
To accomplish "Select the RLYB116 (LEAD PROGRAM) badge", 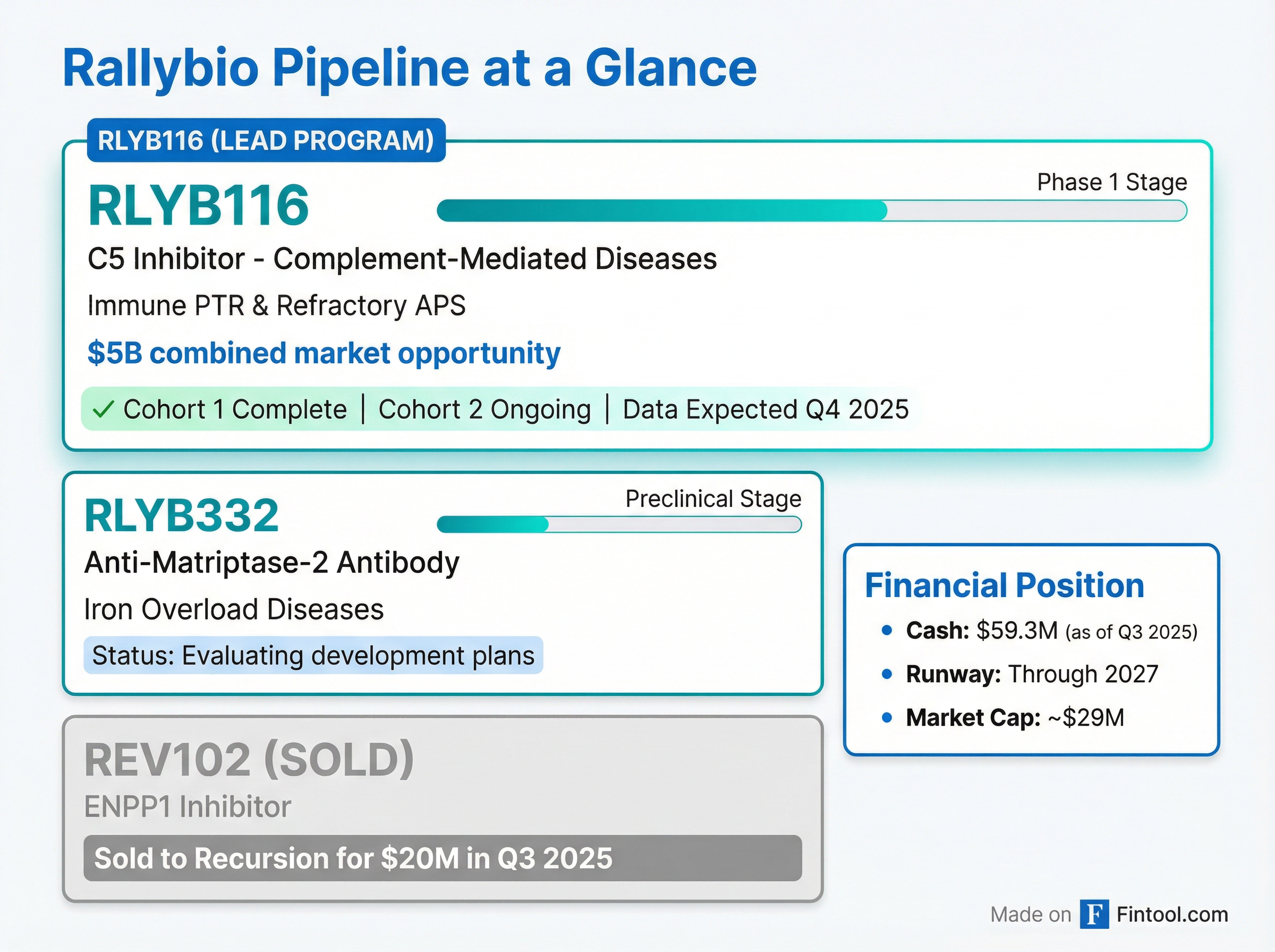I will tap(266, 141).
